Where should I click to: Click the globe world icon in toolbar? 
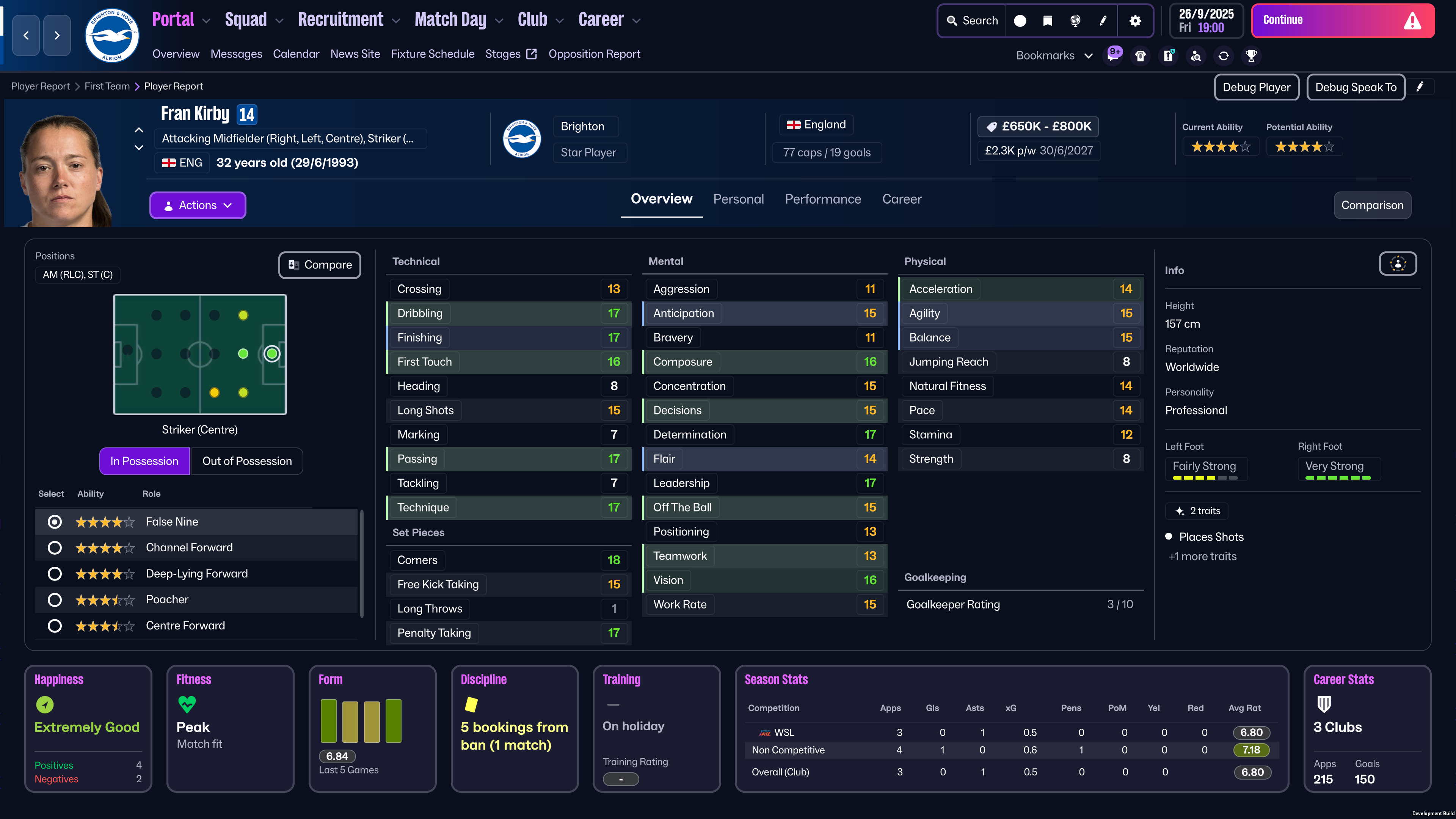pos(1075,21)
